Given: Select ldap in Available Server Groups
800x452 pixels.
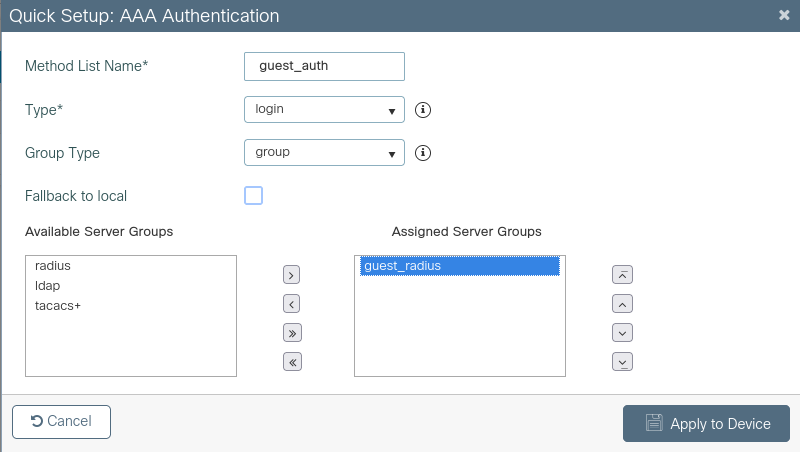Looking at the screenshot, I should (x=48, y=286).
